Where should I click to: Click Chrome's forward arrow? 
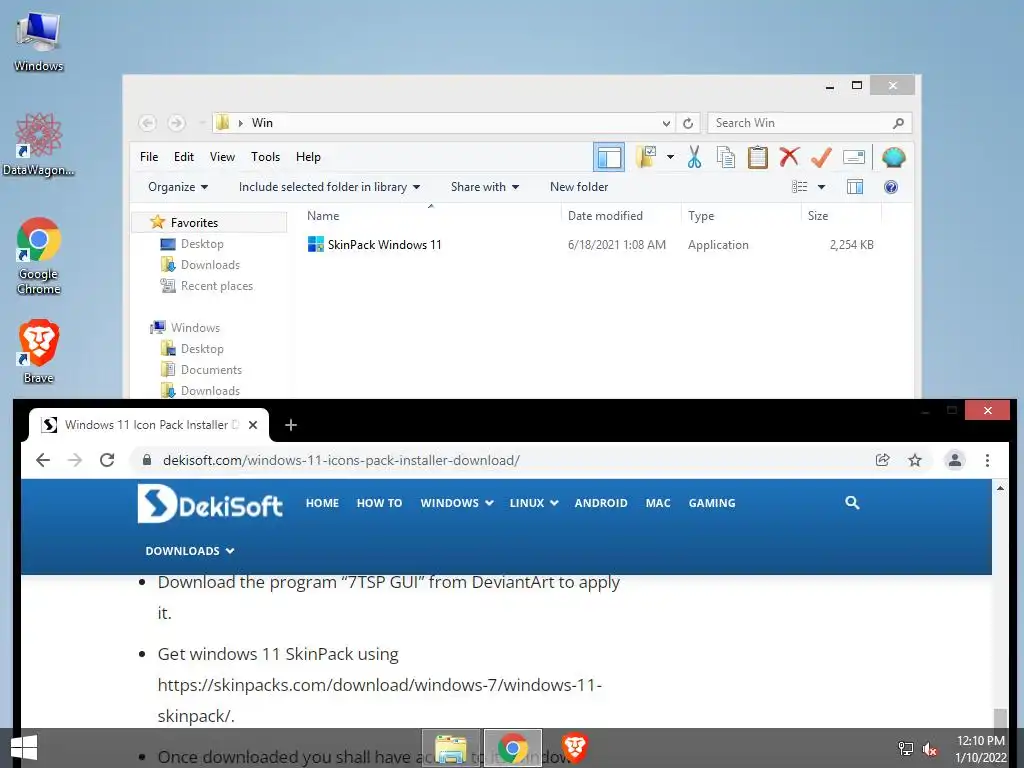(x=75, y=460)
